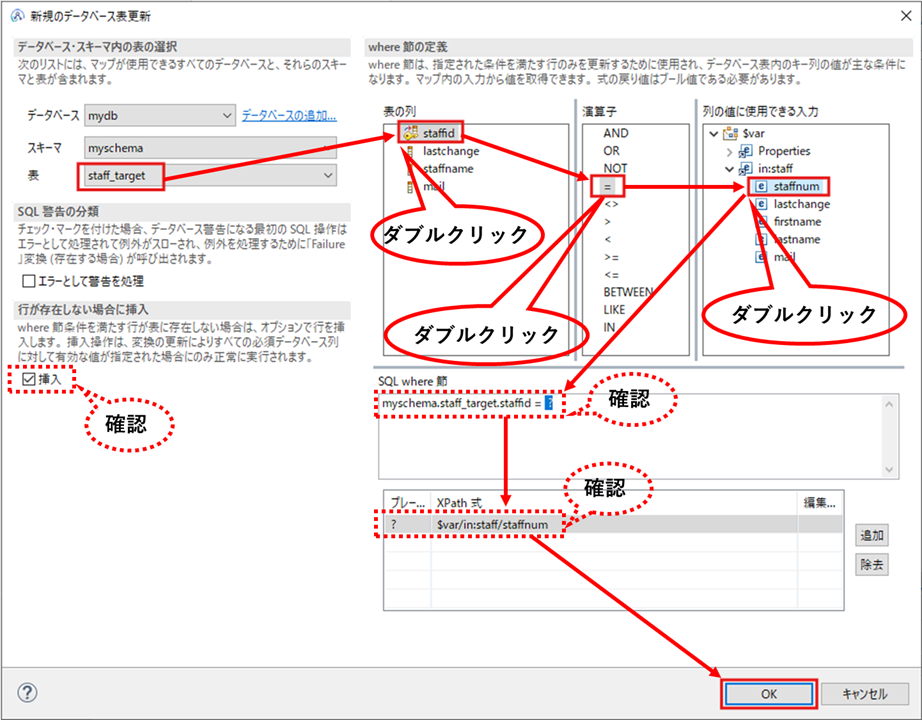Click the help question mark icon
Viewport: 922px width, 720px height.
pos(28,692)
